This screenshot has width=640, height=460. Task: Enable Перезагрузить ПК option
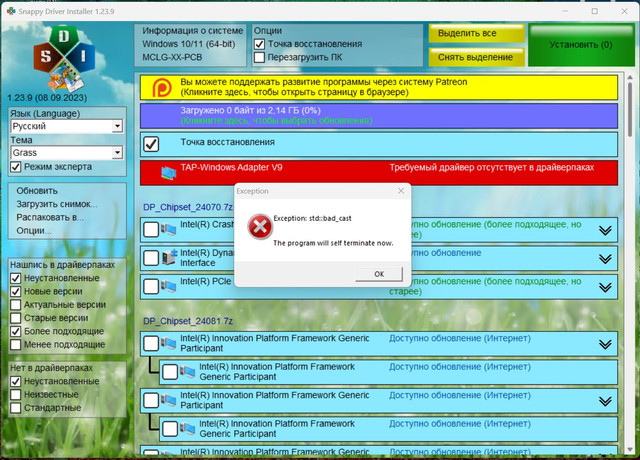point(259,57)
